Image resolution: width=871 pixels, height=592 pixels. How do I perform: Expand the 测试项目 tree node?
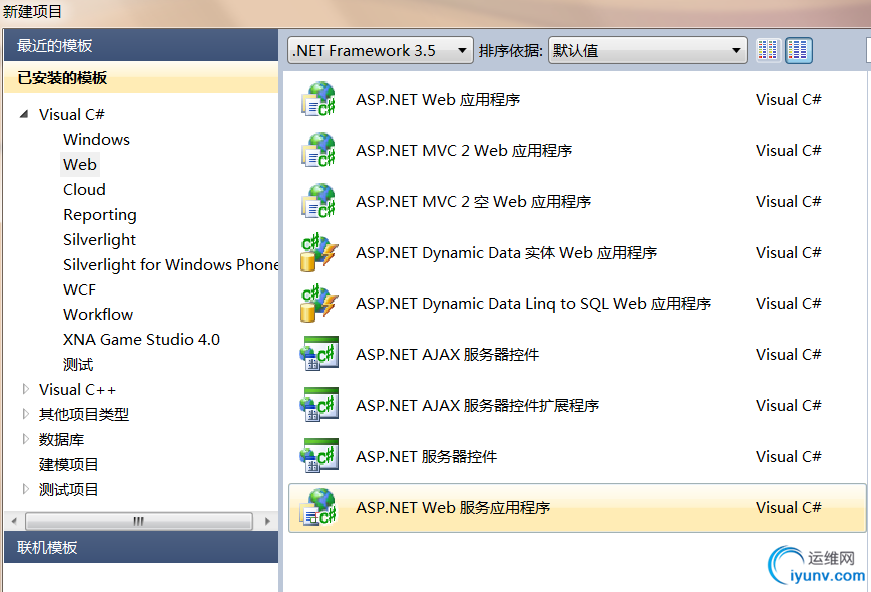tap(25, 489)
